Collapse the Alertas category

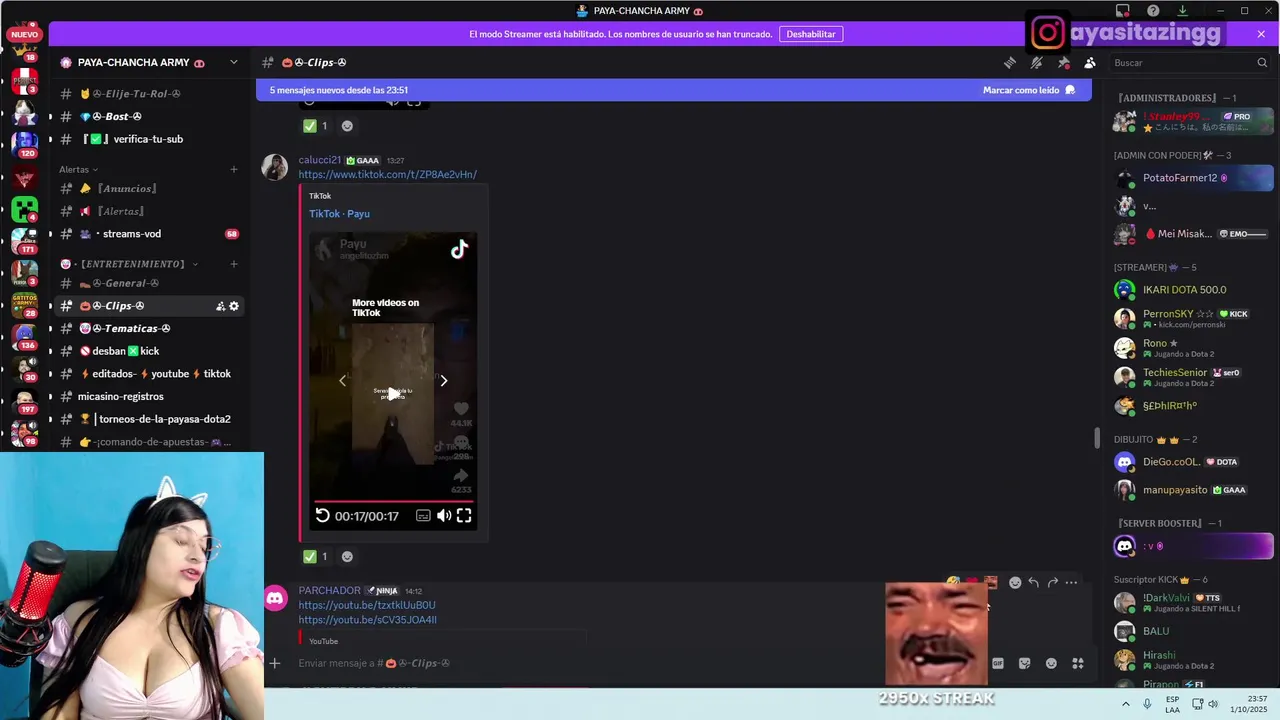click(x=79, y=169)
